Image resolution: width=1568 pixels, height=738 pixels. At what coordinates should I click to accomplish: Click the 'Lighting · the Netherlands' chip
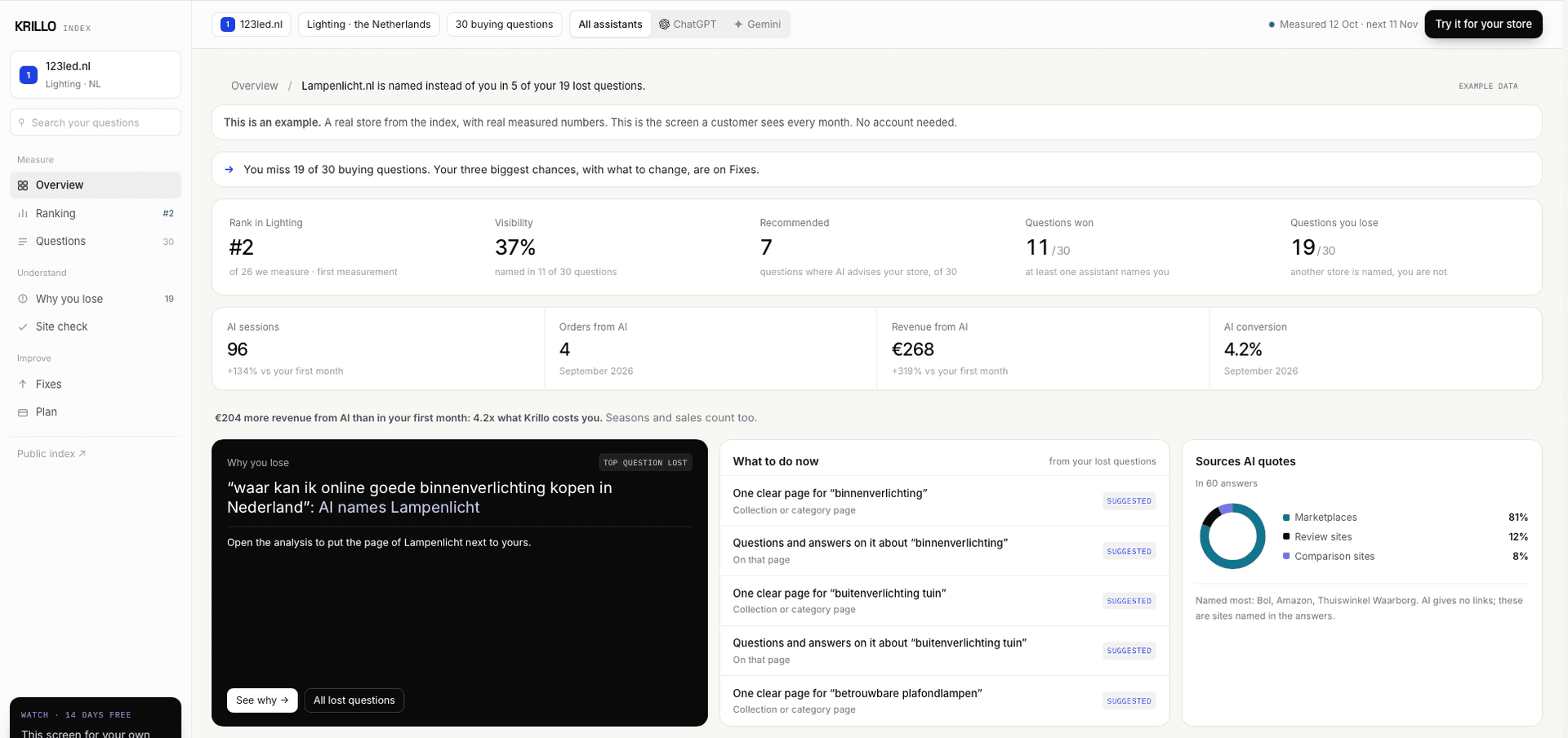point(368,24)
